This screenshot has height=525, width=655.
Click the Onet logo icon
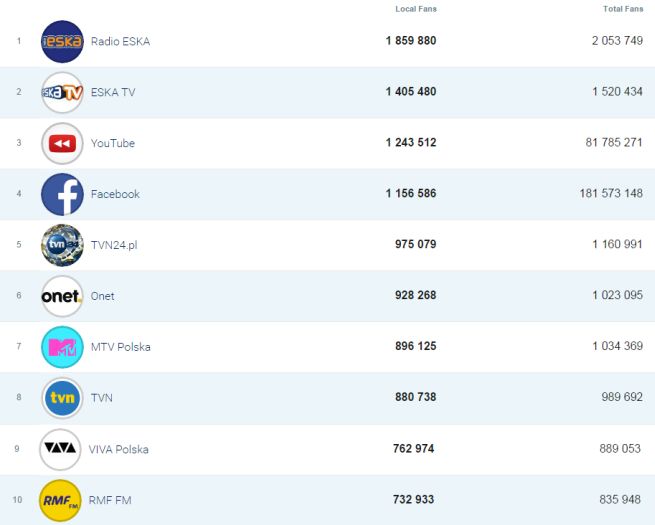62,296
